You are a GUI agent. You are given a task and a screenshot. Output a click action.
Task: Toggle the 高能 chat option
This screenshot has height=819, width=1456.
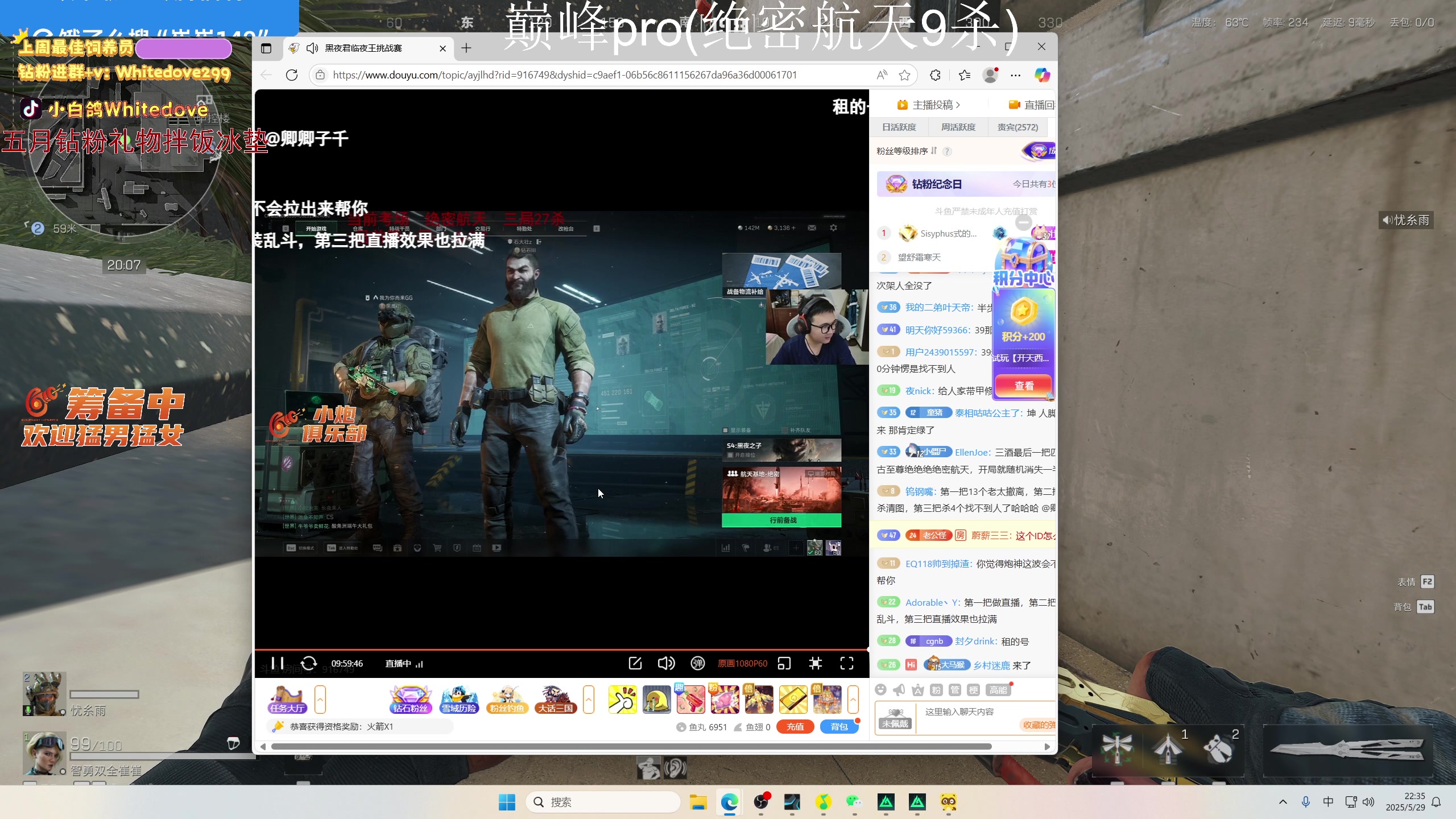(998, 690)
